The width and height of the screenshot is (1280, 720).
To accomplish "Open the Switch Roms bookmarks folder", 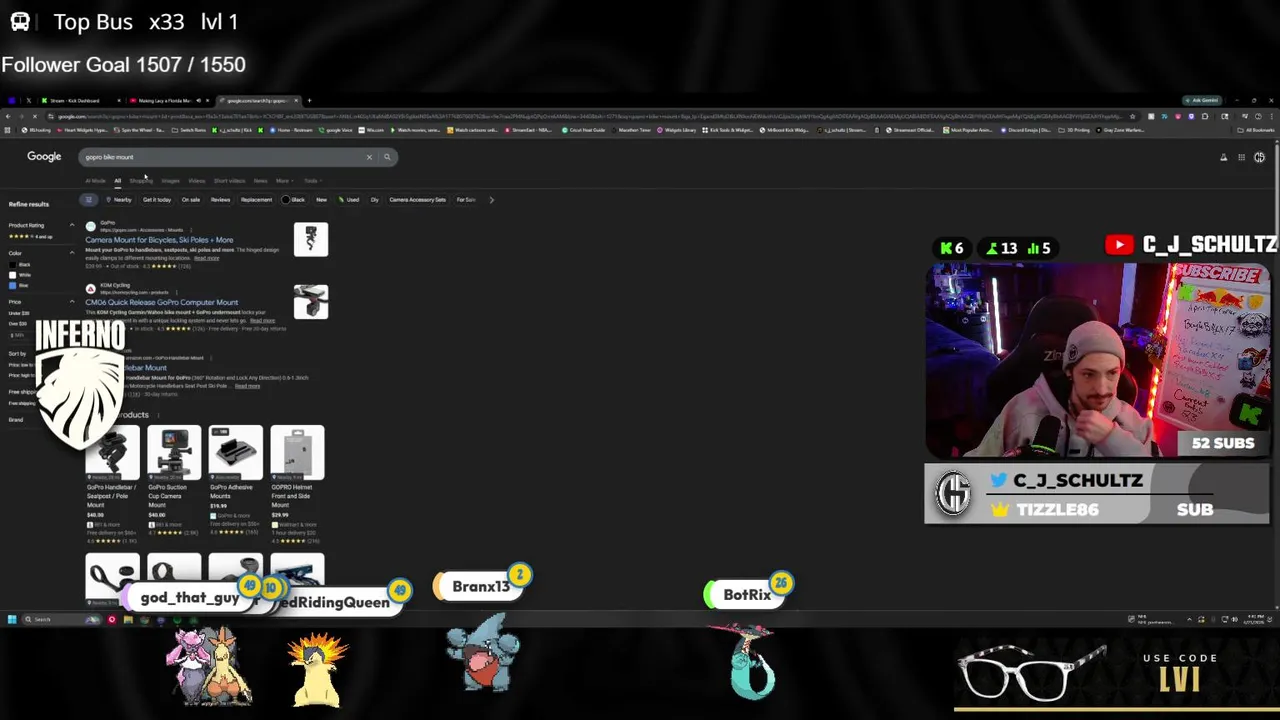I will (189, 130).
